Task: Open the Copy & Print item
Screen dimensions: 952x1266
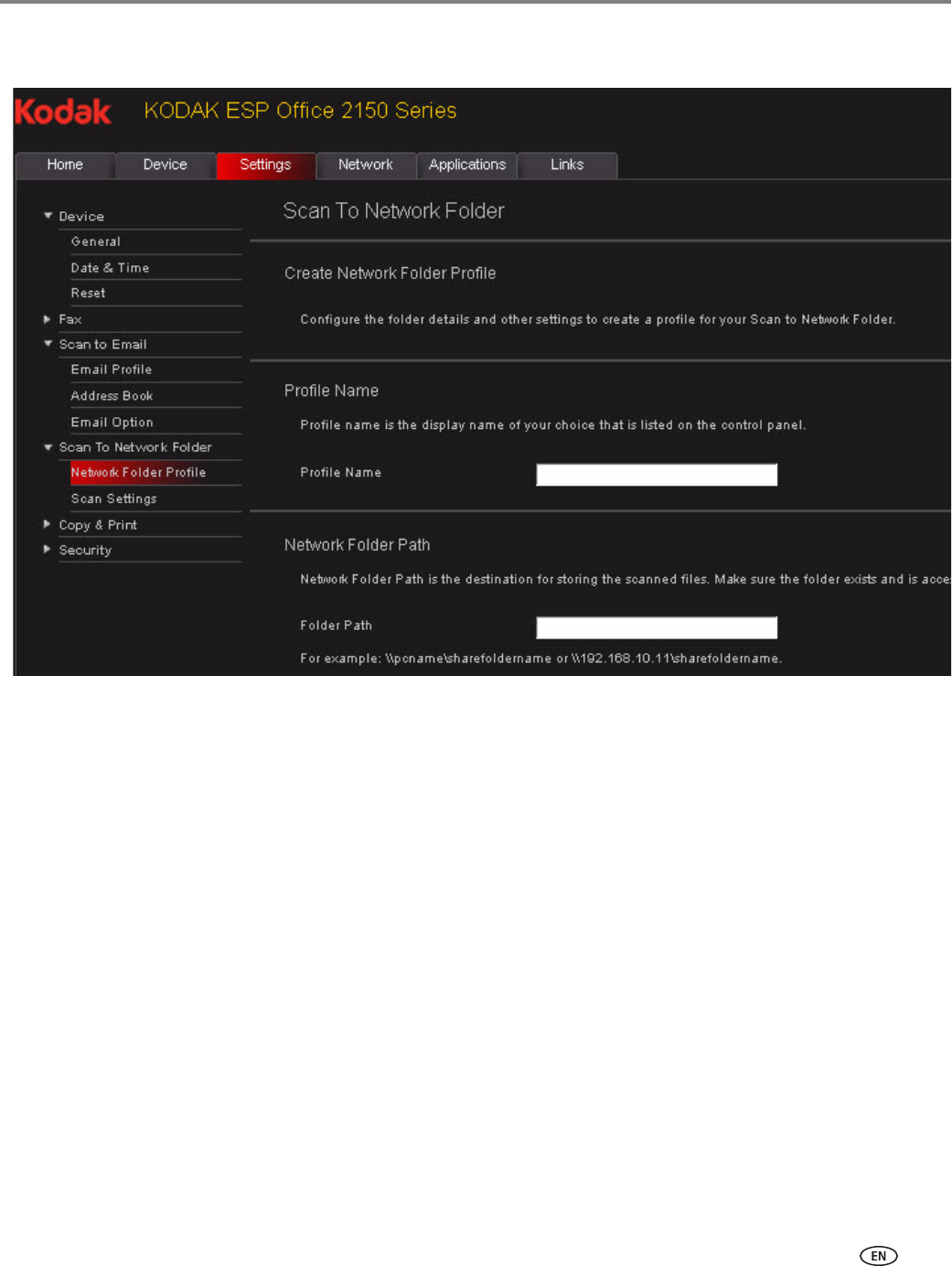Action: coord(98,525)
